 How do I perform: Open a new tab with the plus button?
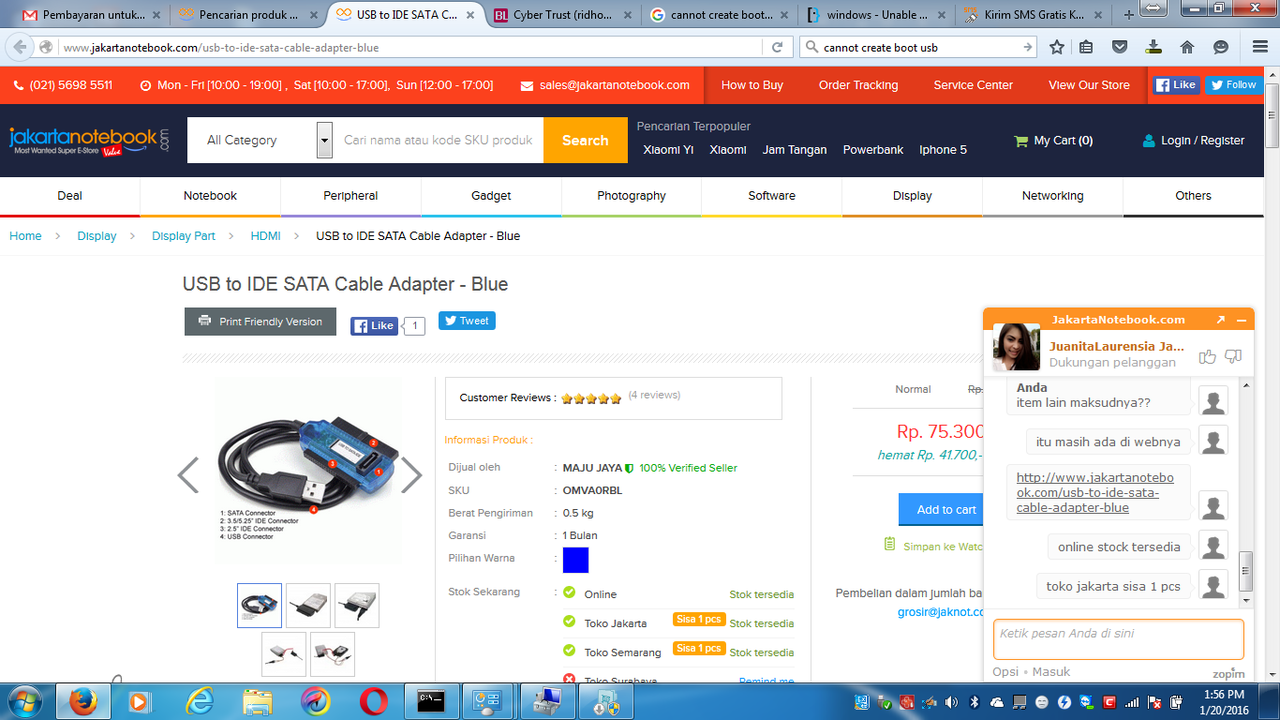[x=1130, y=15]
